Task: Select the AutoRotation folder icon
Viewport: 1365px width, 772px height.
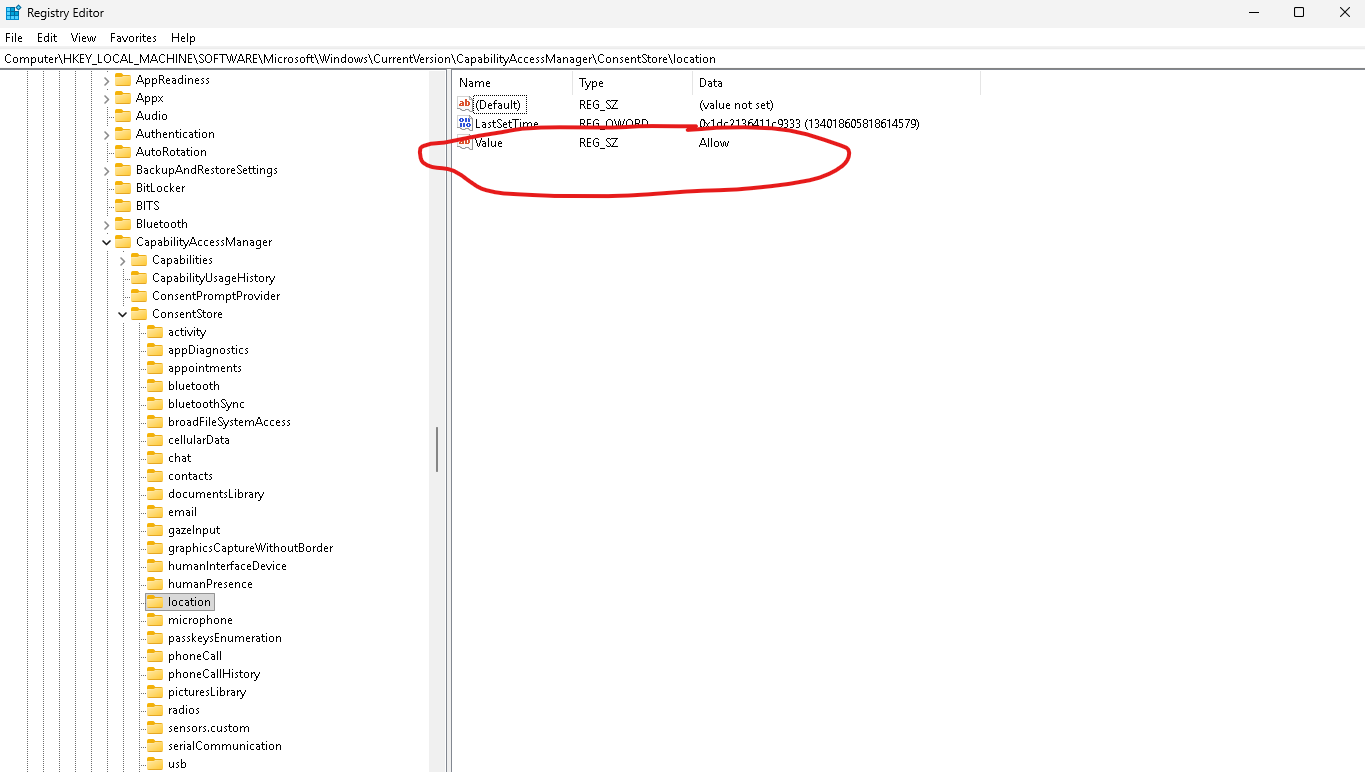Action: pyautogui.click(x=123, y=152)
